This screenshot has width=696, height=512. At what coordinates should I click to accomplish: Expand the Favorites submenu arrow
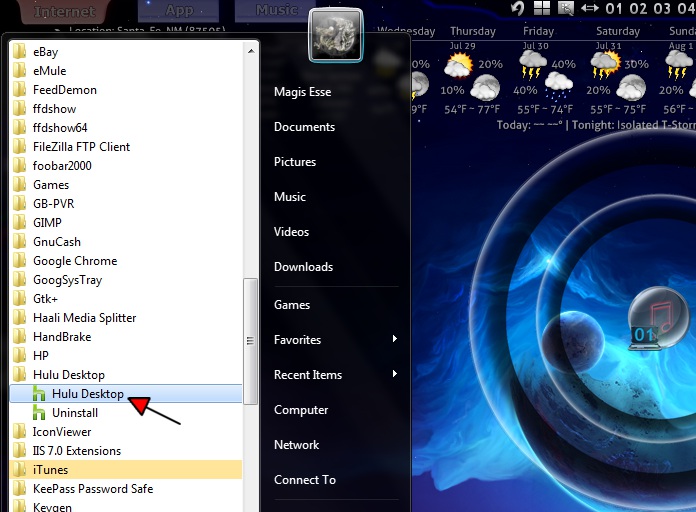tap(395, 339)
